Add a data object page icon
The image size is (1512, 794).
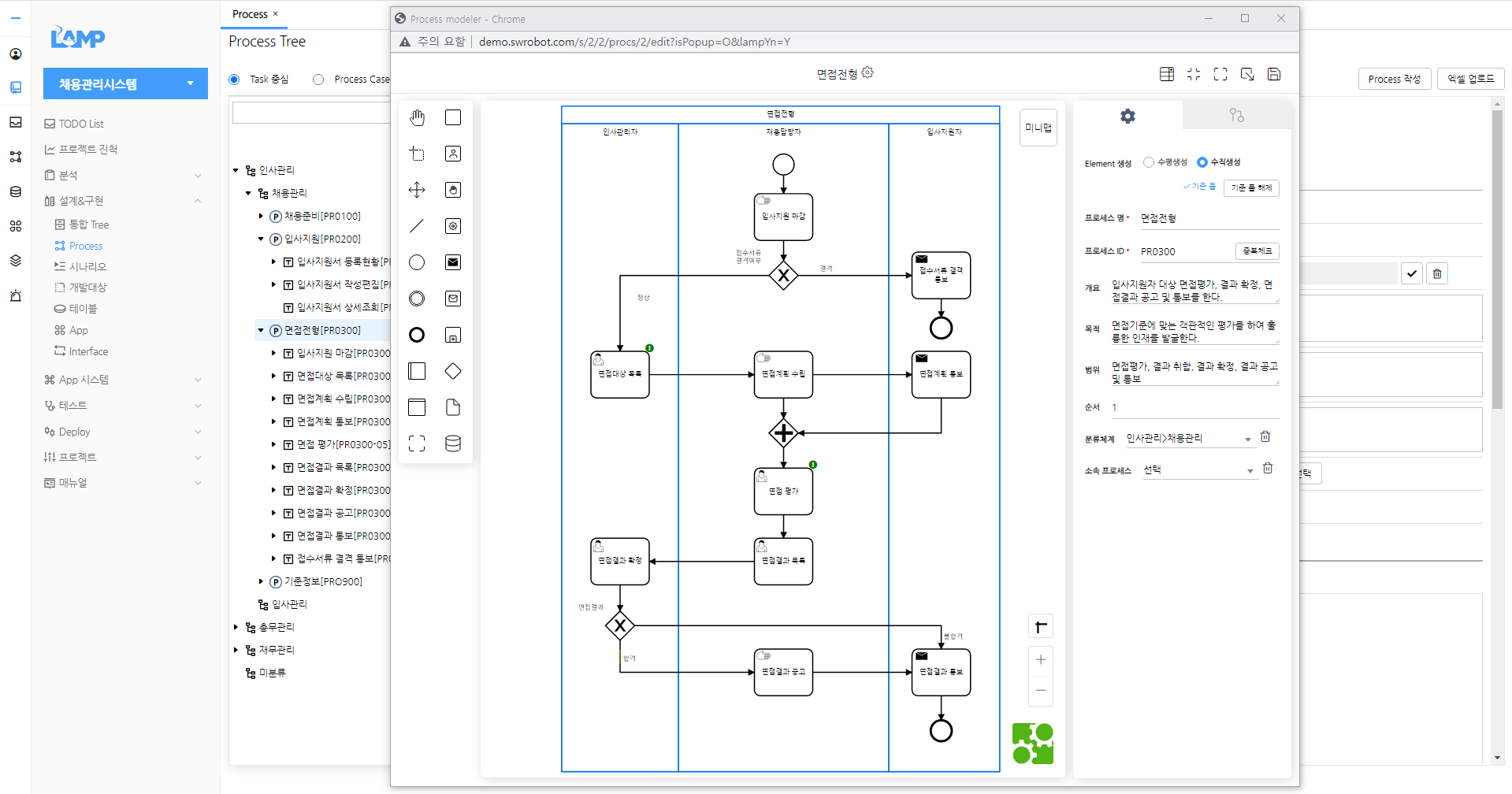point(453,407)
